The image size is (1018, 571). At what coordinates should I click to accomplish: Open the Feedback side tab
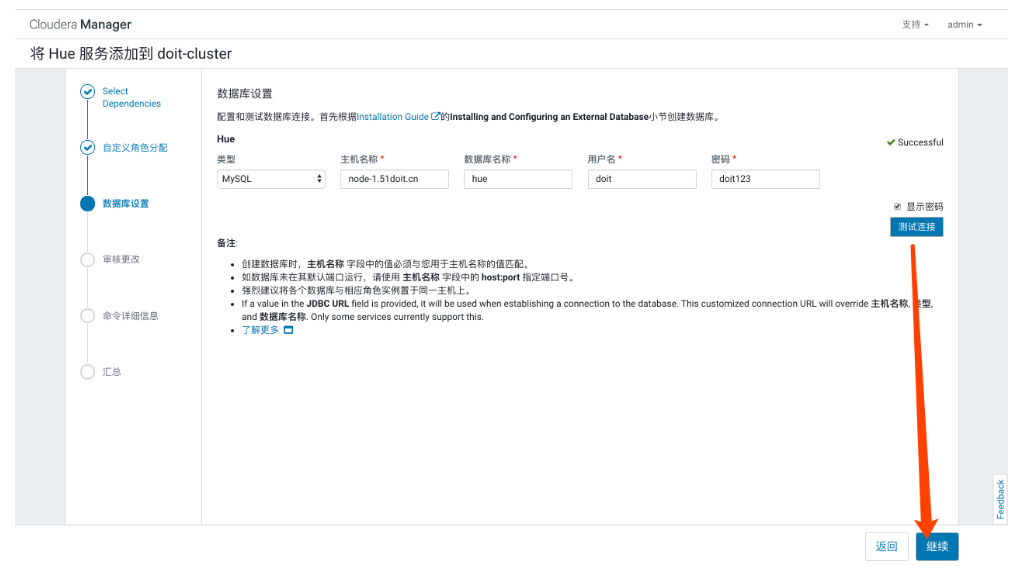point(1000,498)
